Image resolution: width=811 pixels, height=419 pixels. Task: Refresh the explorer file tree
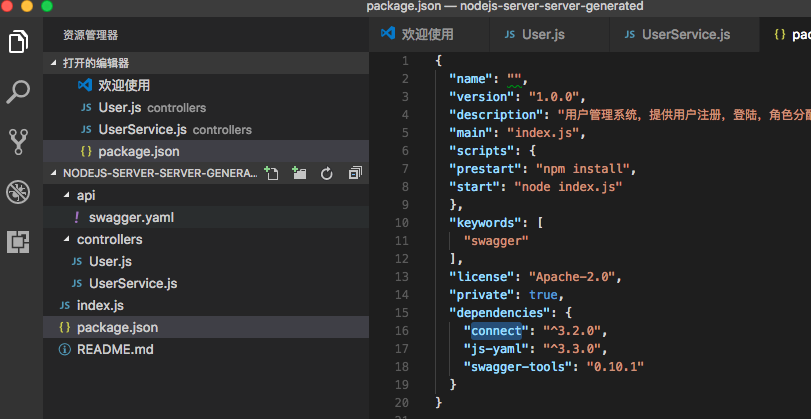326,173
